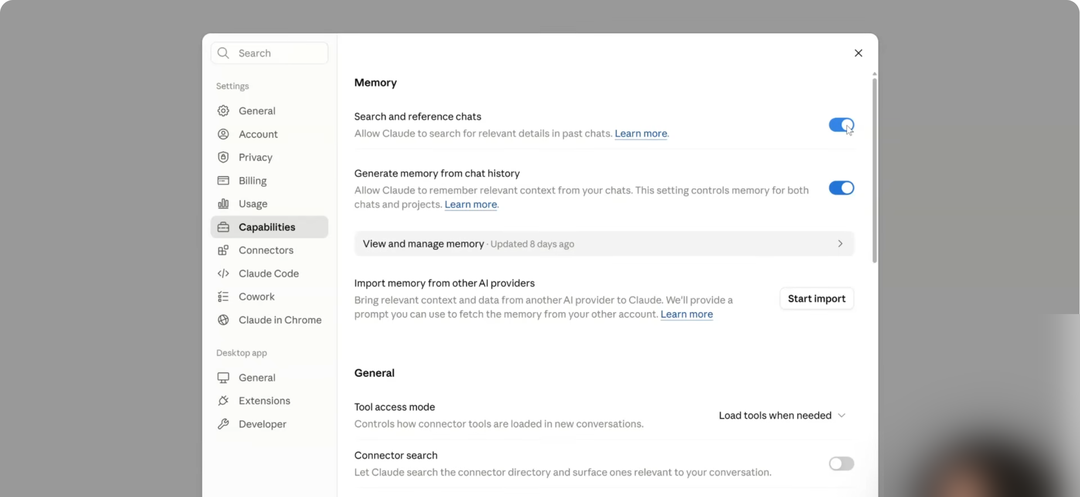Screen dimensions: 1080x497
Task: Click the Desktop app General monitor icon
Action: coord(223,377)
